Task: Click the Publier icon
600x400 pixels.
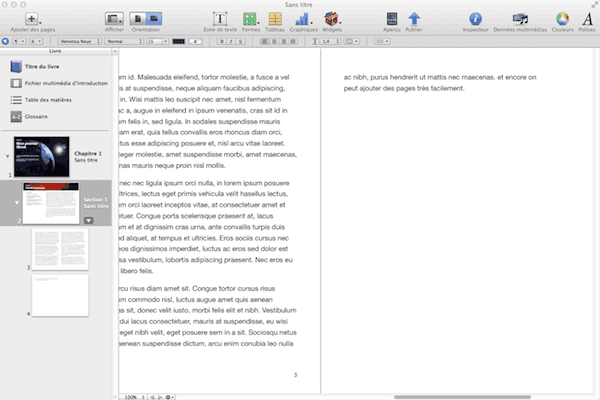Action: click(414, 19)
